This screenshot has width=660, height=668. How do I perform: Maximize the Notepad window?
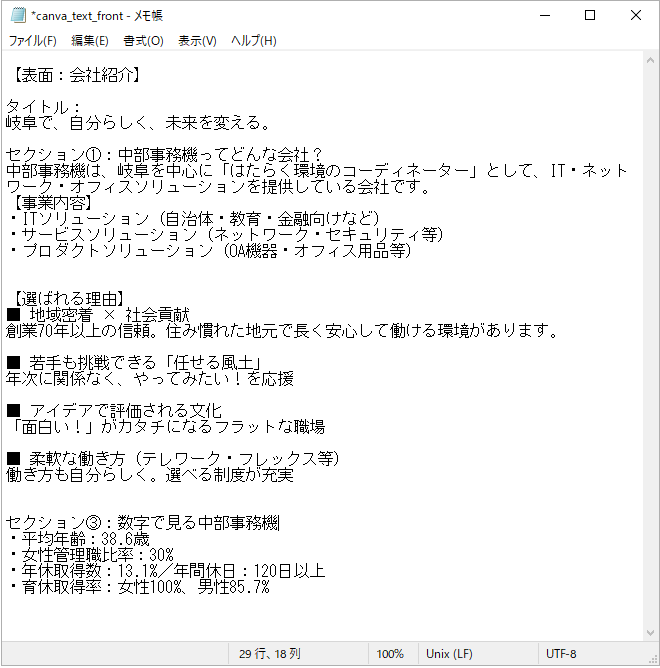[590, 15]
